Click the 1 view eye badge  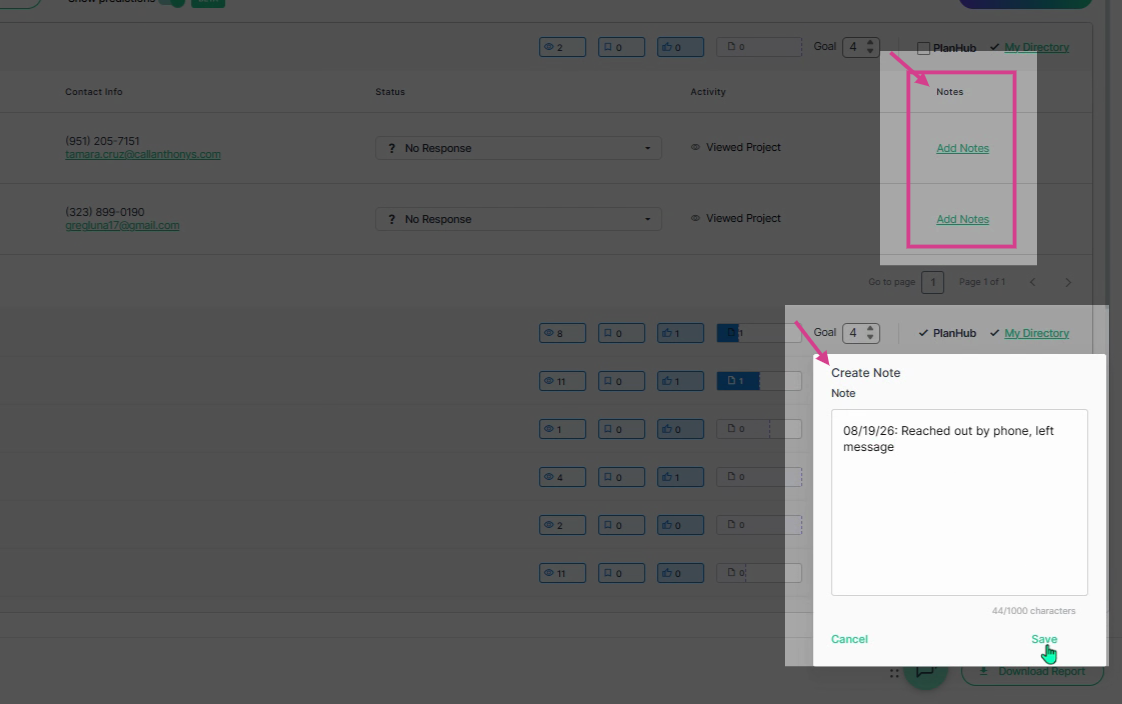(562, 429)
